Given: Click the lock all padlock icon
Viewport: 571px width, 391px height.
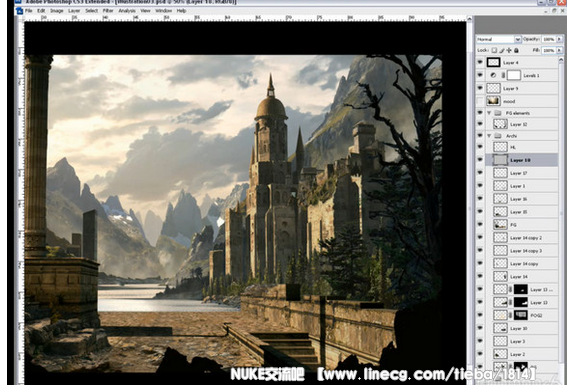Looking at the screenshot, I should pos(516,51).
